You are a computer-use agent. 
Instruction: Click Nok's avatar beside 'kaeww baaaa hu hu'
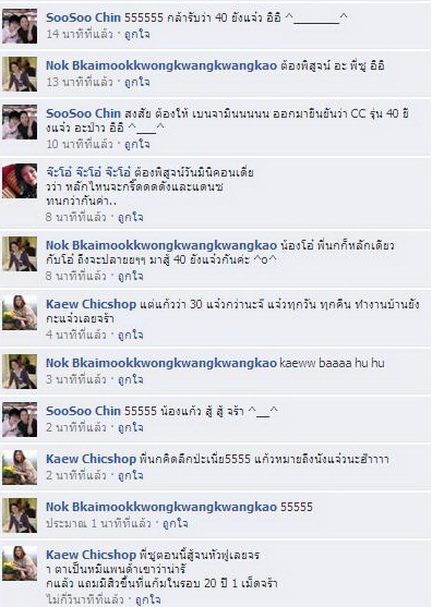coord(20,371)
